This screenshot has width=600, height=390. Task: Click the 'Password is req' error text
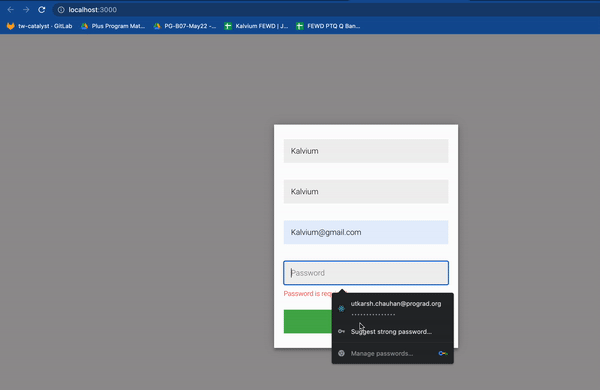coord(308,294)
